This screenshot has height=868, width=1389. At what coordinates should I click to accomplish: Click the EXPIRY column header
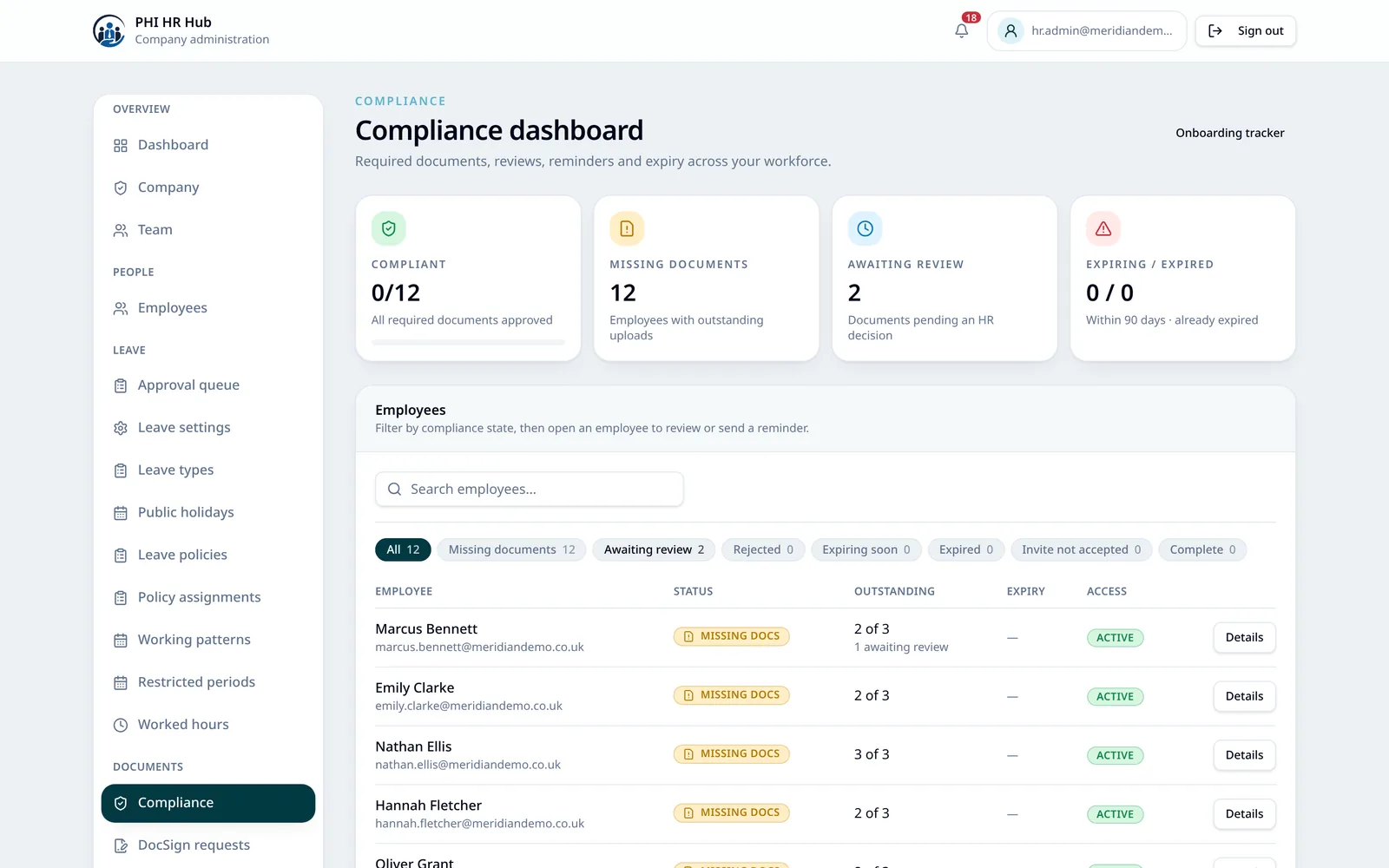(x=1025, y=592)
